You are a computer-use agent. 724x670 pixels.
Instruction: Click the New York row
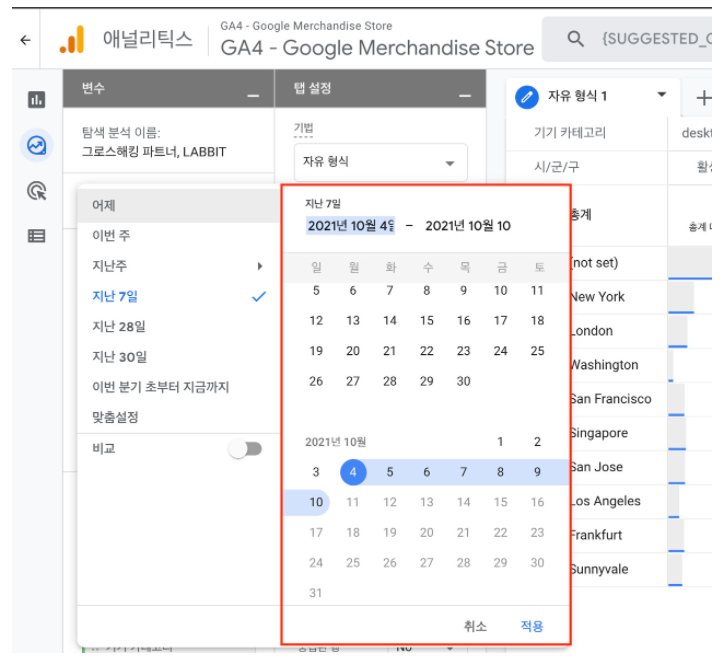641,297
